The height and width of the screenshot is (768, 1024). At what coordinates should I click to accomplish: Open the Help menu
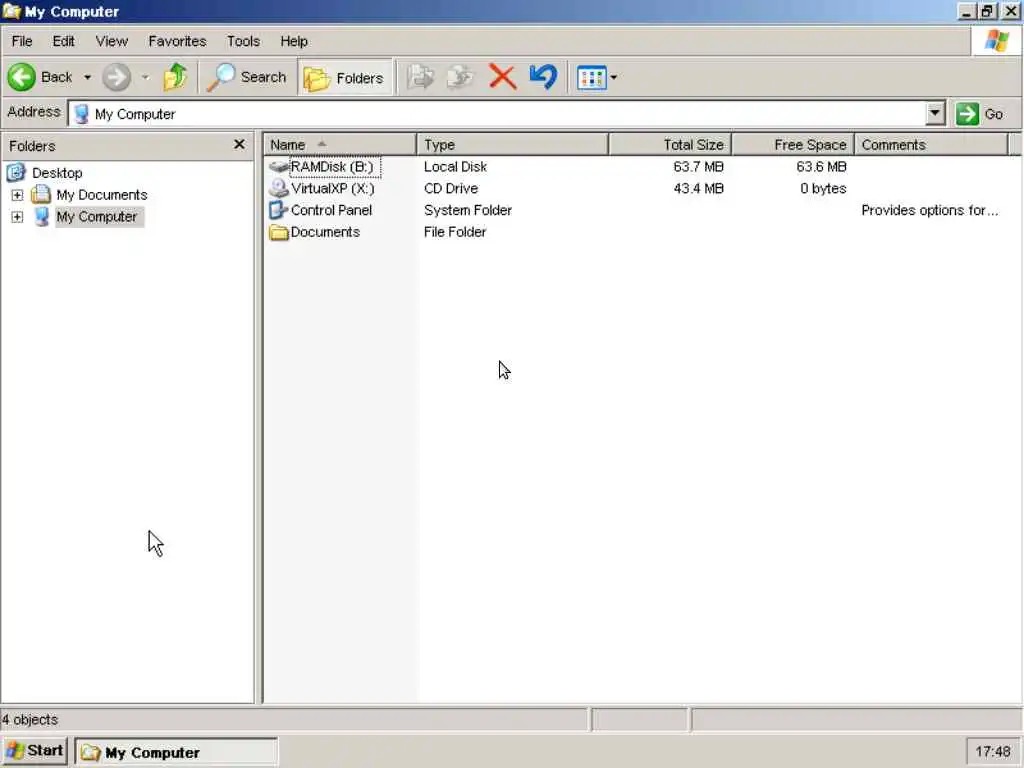coord(294,41)
